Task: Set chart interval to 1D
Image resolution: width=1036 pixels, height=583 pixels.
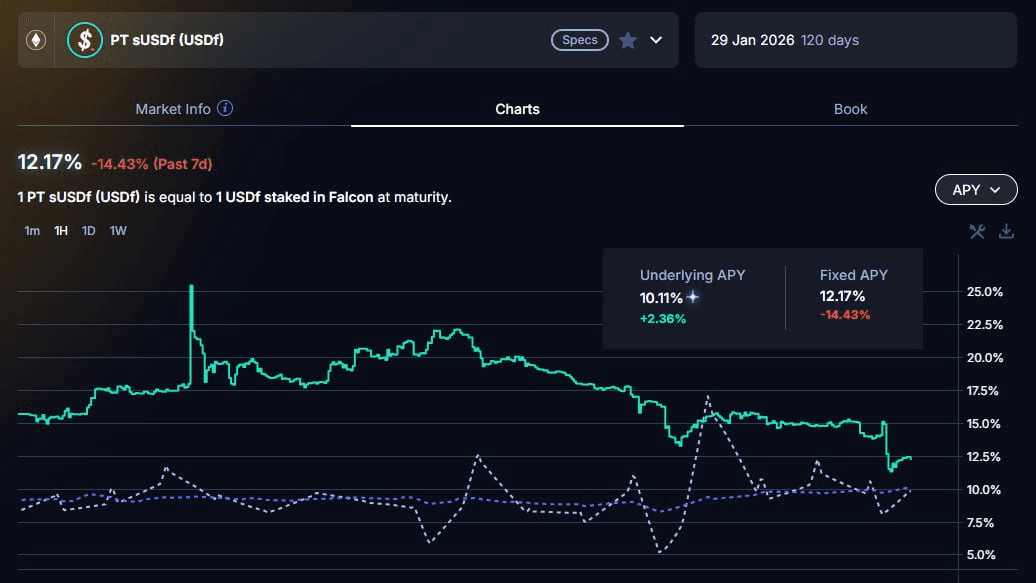Action: (x=89, y=231)
